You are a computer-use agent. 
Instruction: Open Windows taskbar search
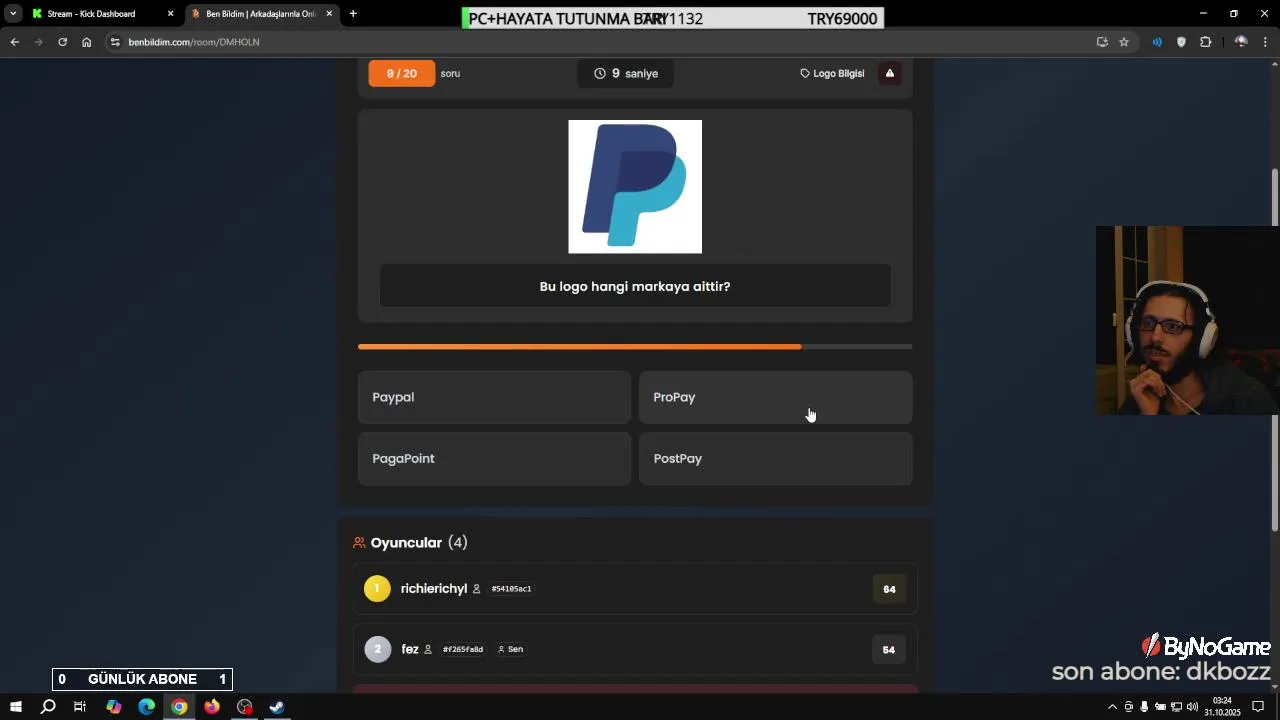pyautogui.click(x=48, y=707)
